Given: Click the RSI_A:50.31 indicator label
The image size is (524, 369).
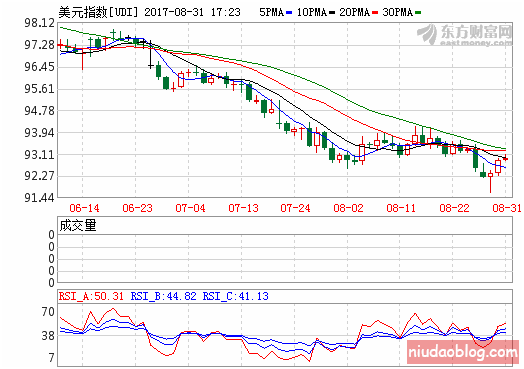Looking at the screenshot, I should pyautogui.click(x=91, y=296).
